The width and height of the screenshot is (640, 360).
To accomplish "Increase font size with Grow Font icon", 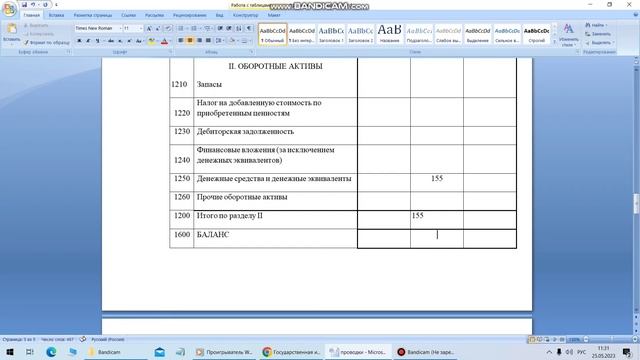I will click(149, 28).
